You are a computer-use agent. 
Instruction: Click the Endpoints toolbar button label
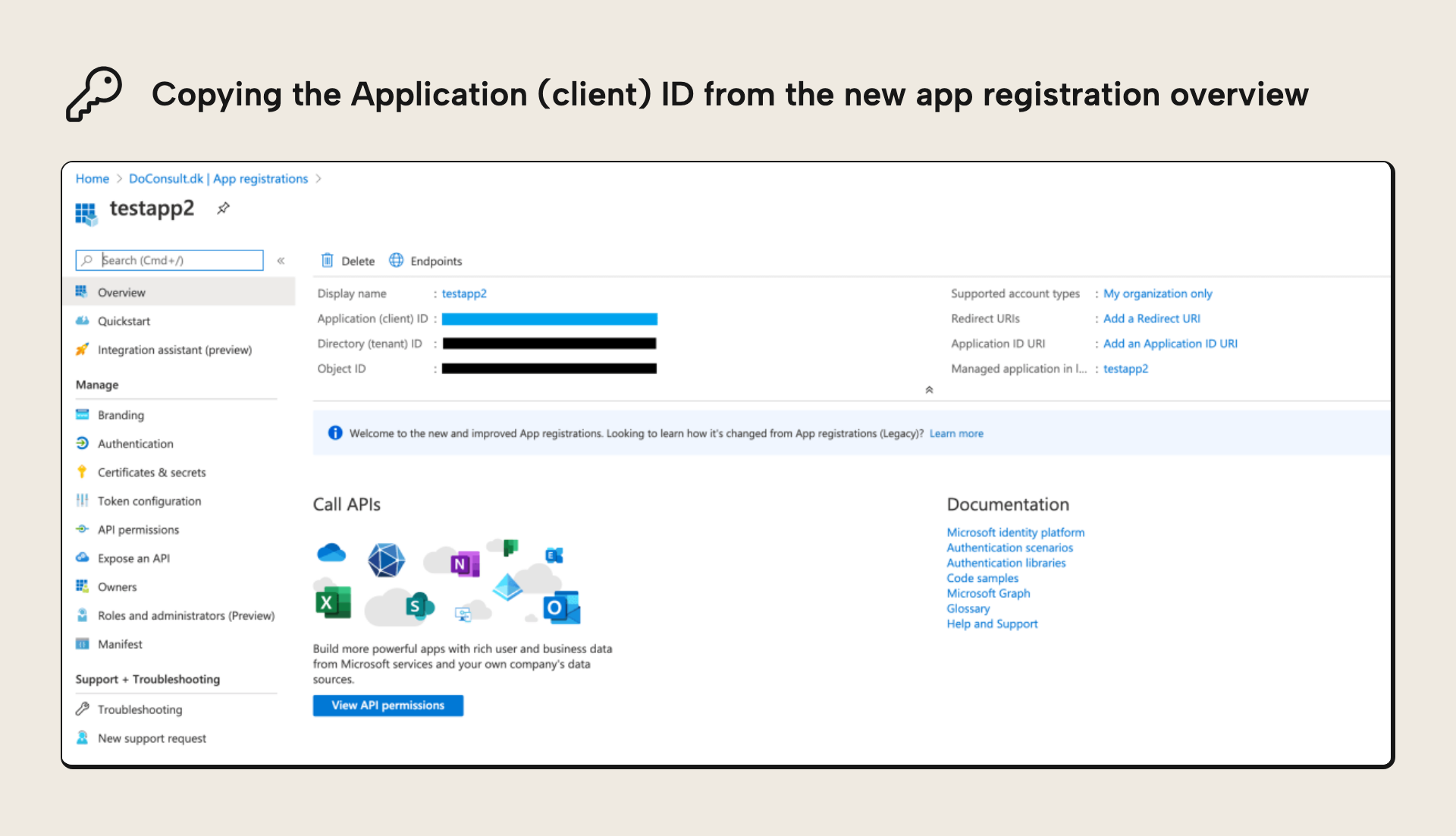436,261
